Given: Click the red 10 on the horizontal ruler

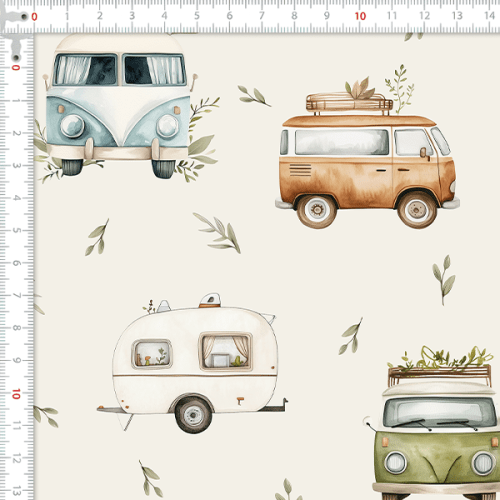Looking at the screenshot, I should click(360, 16).
